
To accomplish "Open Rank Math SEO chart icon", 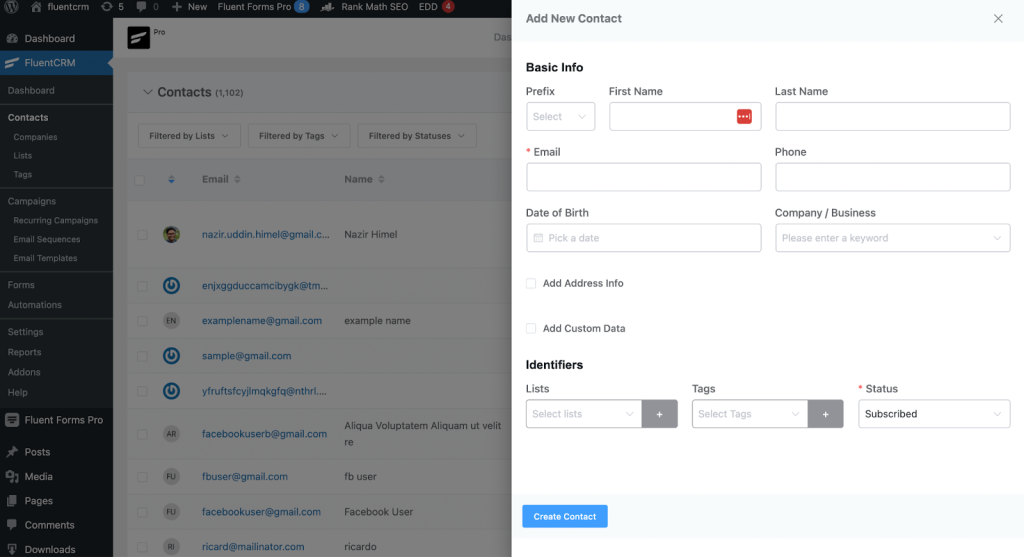I will click(x=327, y=7).
